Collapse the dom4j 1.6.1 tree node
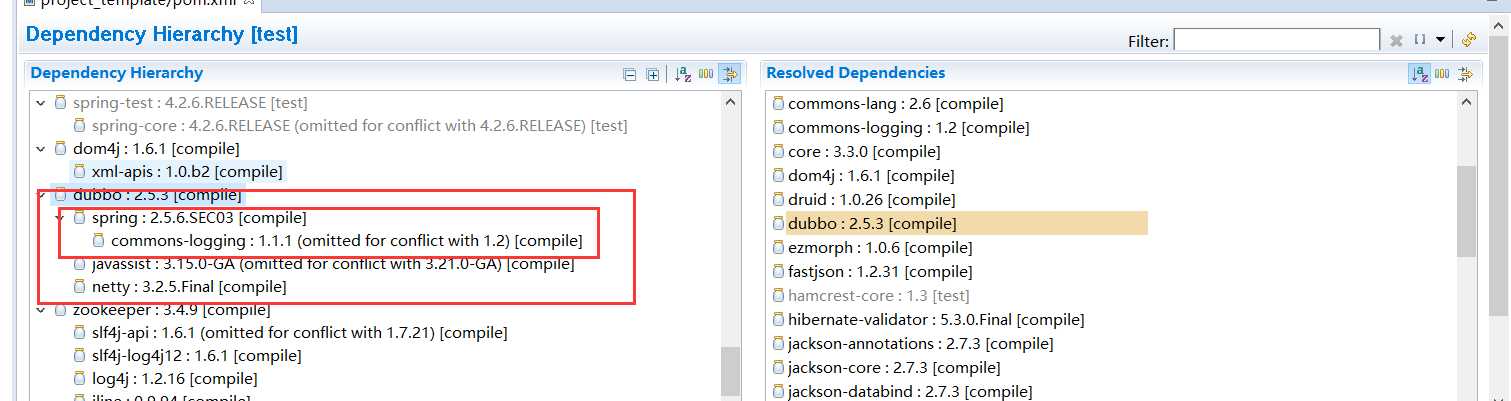This screenshot has height=401, width=1511. [40, 149]
